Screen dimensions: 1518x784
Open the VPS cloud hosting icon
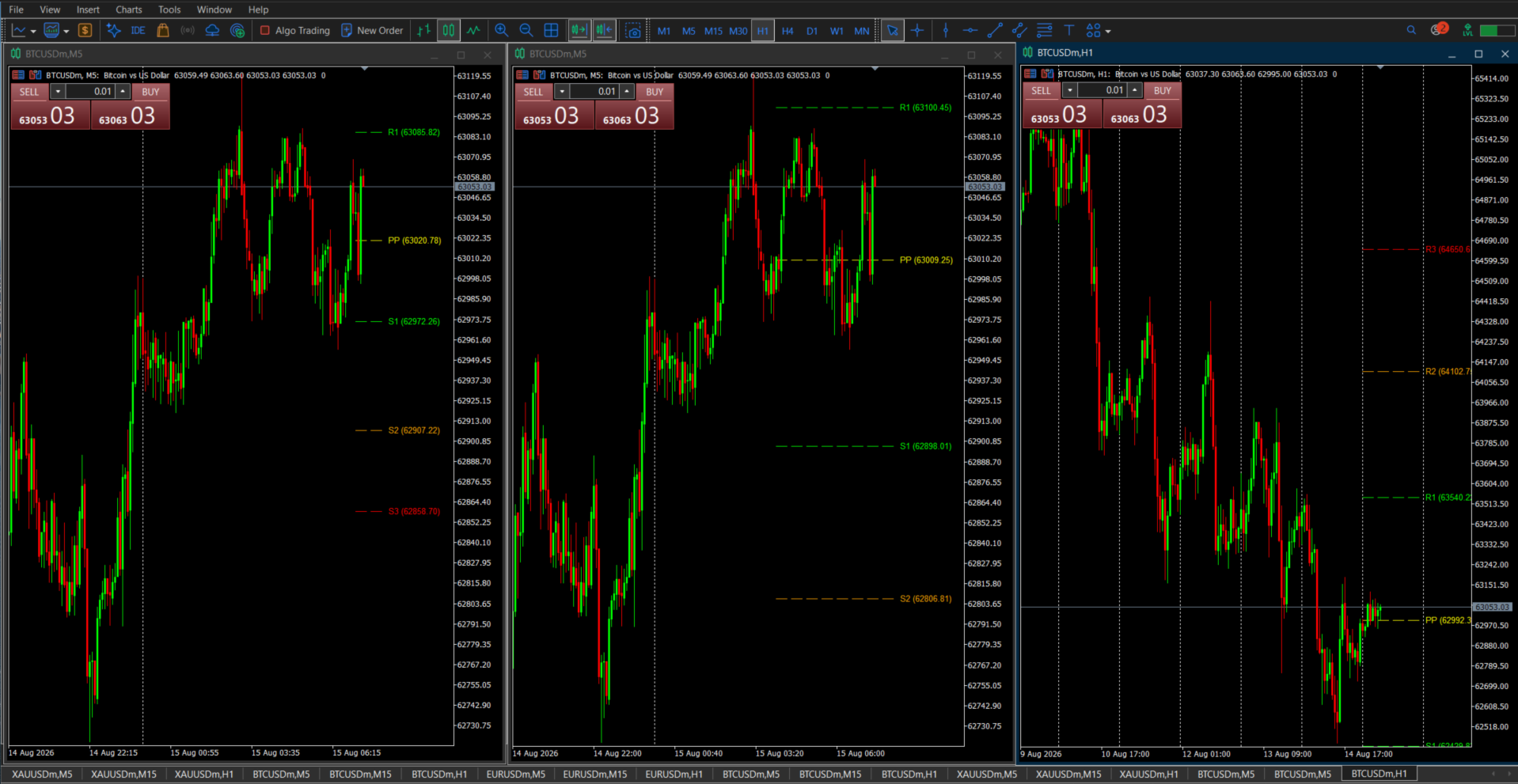[x=212, y=30]
